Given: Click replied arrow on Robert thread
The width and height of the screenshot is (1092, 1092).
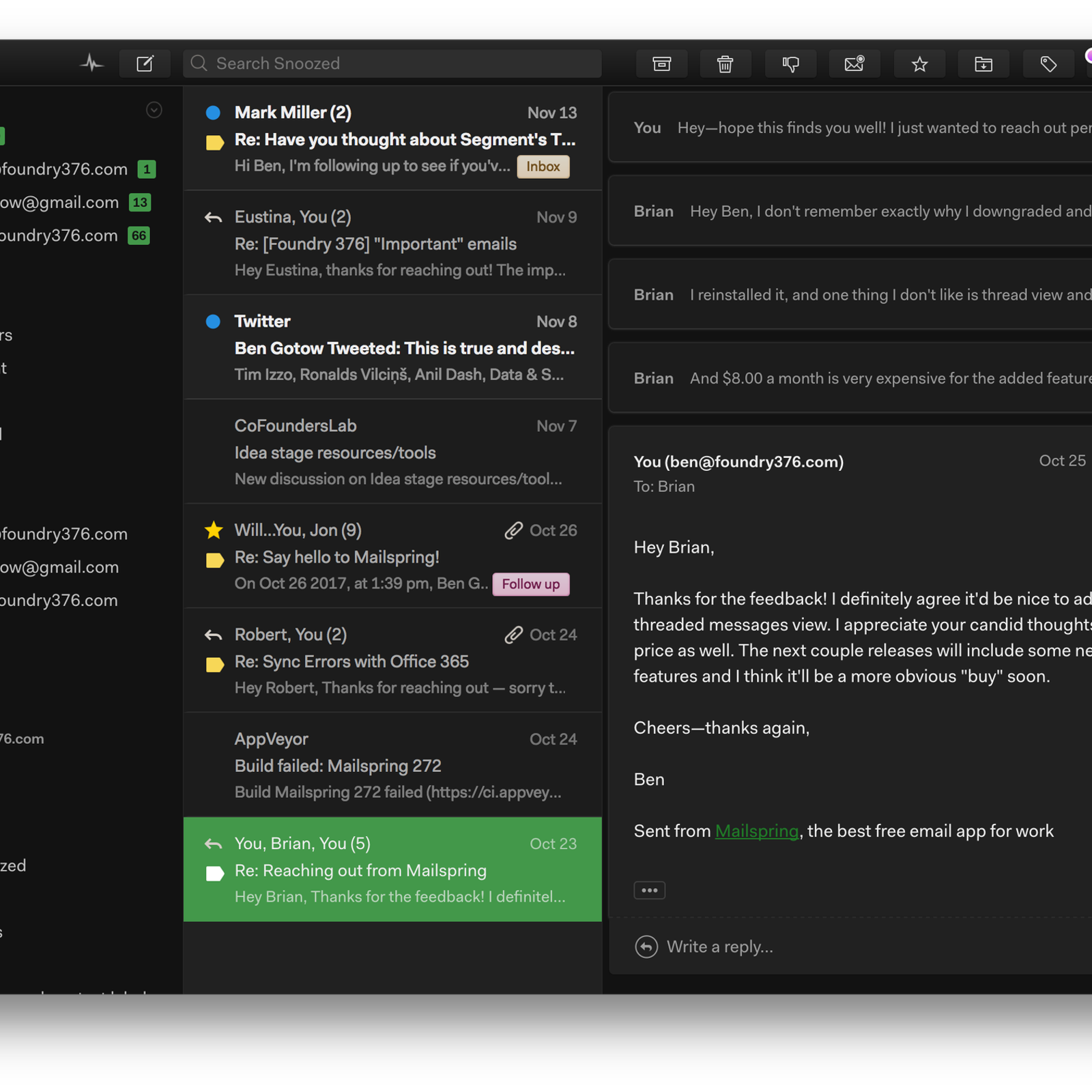Looking at the screenshot, I should [214, 635].
